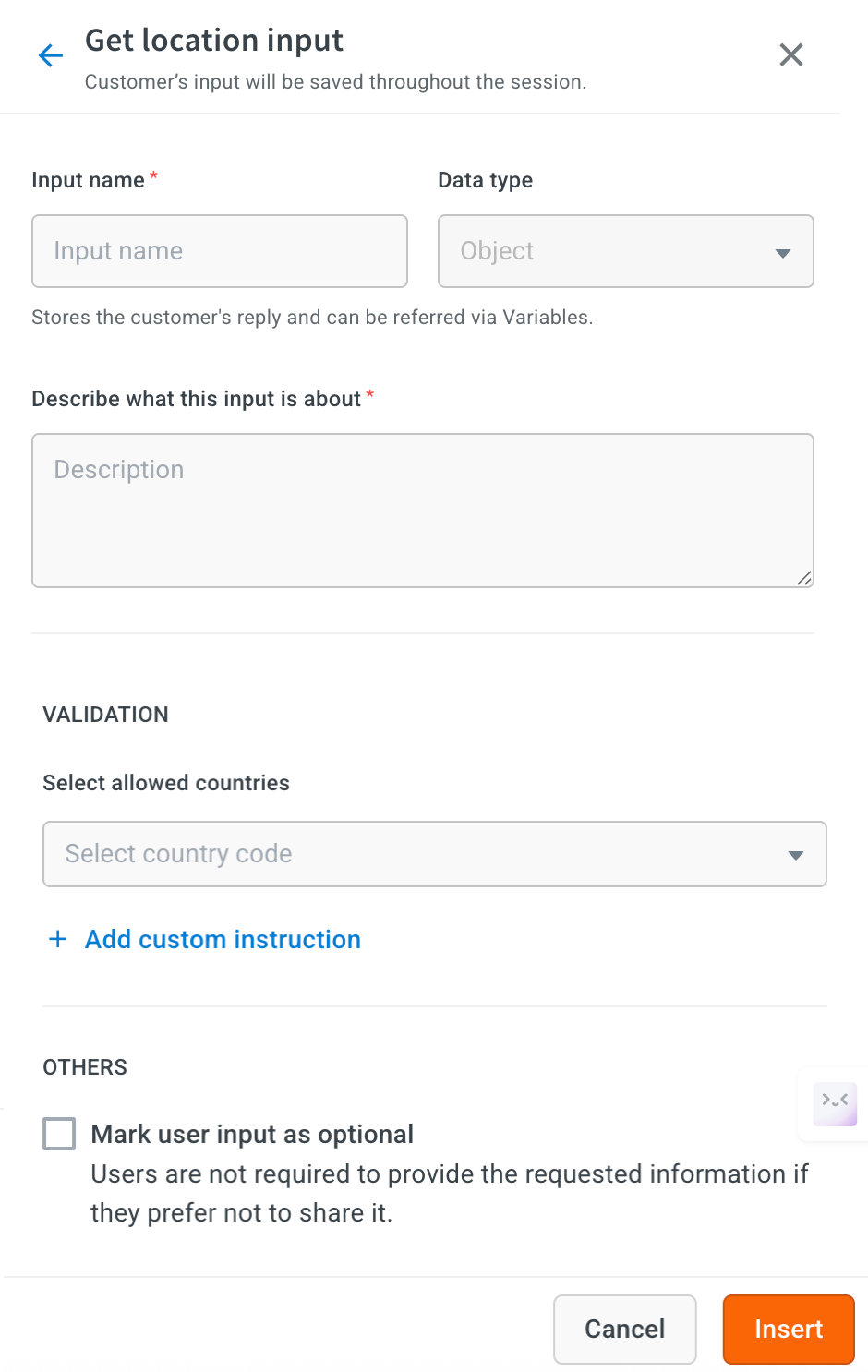The width and height of the screenshot is (868, 1372).
Task: Click the "Describe what this input is about" label
Action: [x=196, y=399]
